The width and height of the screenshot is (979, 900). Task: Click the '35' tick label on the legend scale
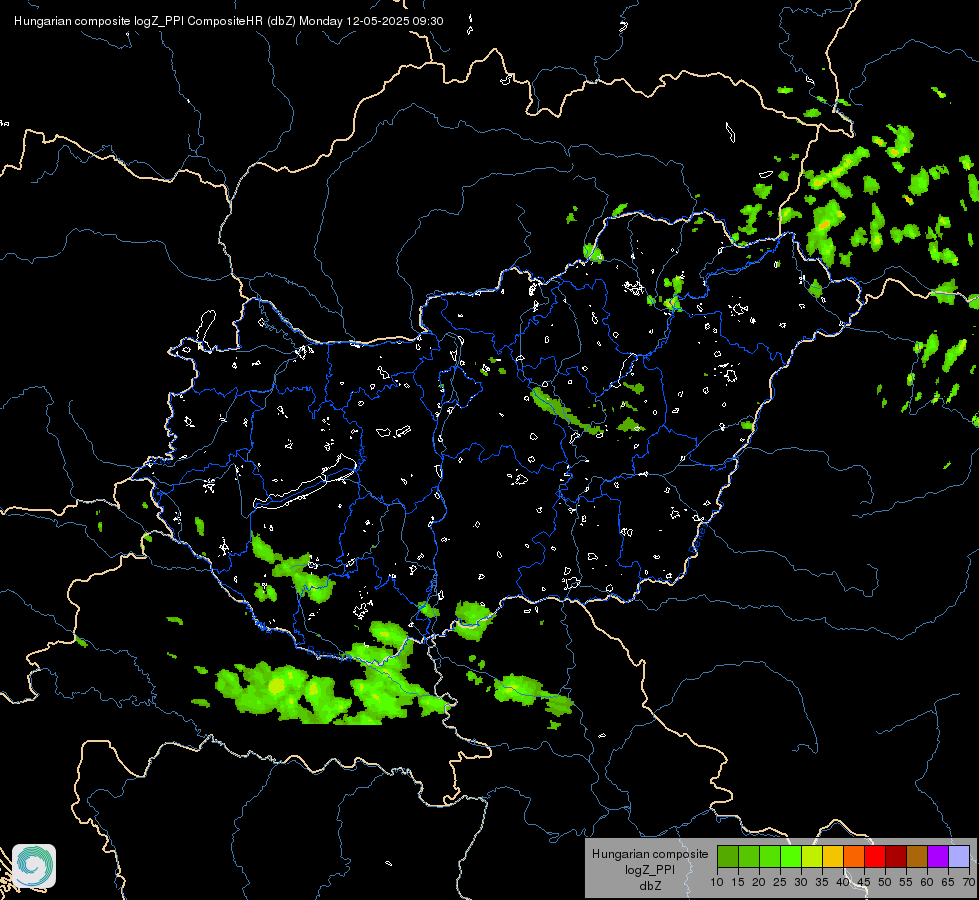[822, 883]
